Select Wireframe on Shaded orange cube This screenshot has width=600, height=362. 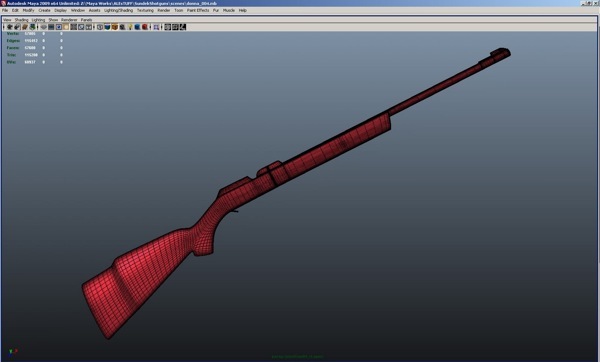pyautogui.click(x=115, y=27)
